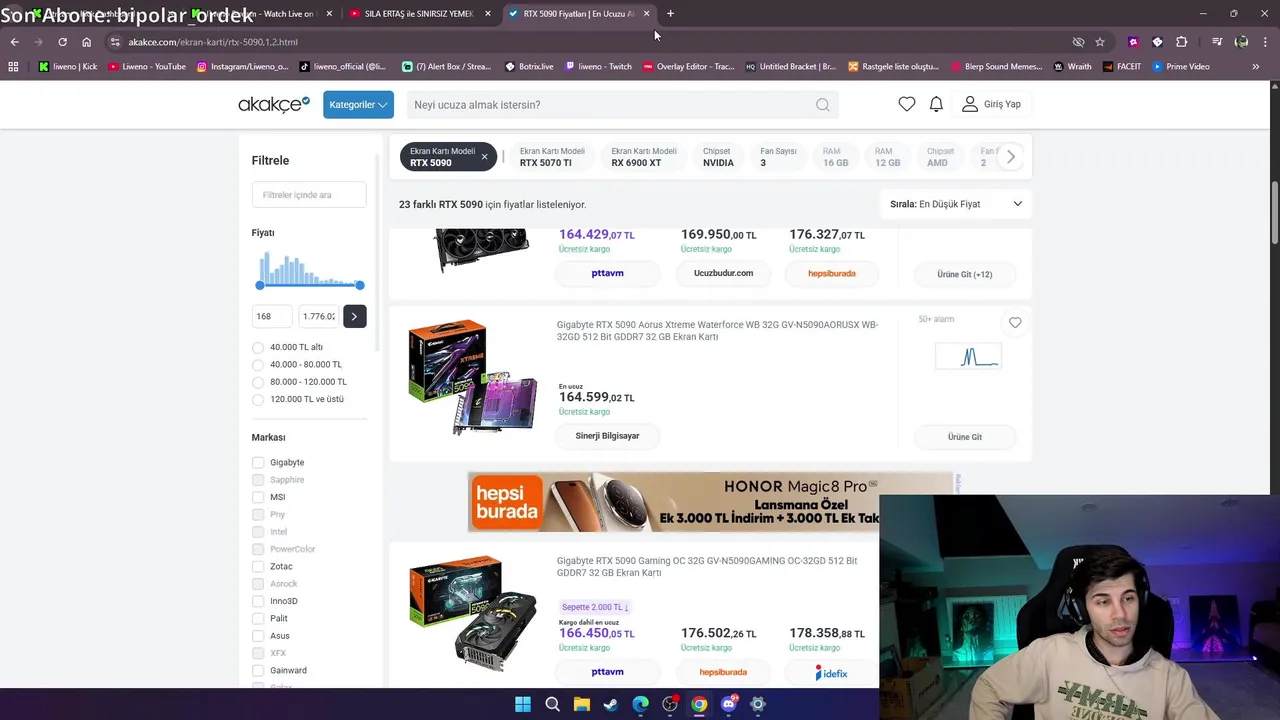The height and width of the screenshot is (720, 1280).
Task: Select RX 6900 XT model filter chip
Action: 644,157
